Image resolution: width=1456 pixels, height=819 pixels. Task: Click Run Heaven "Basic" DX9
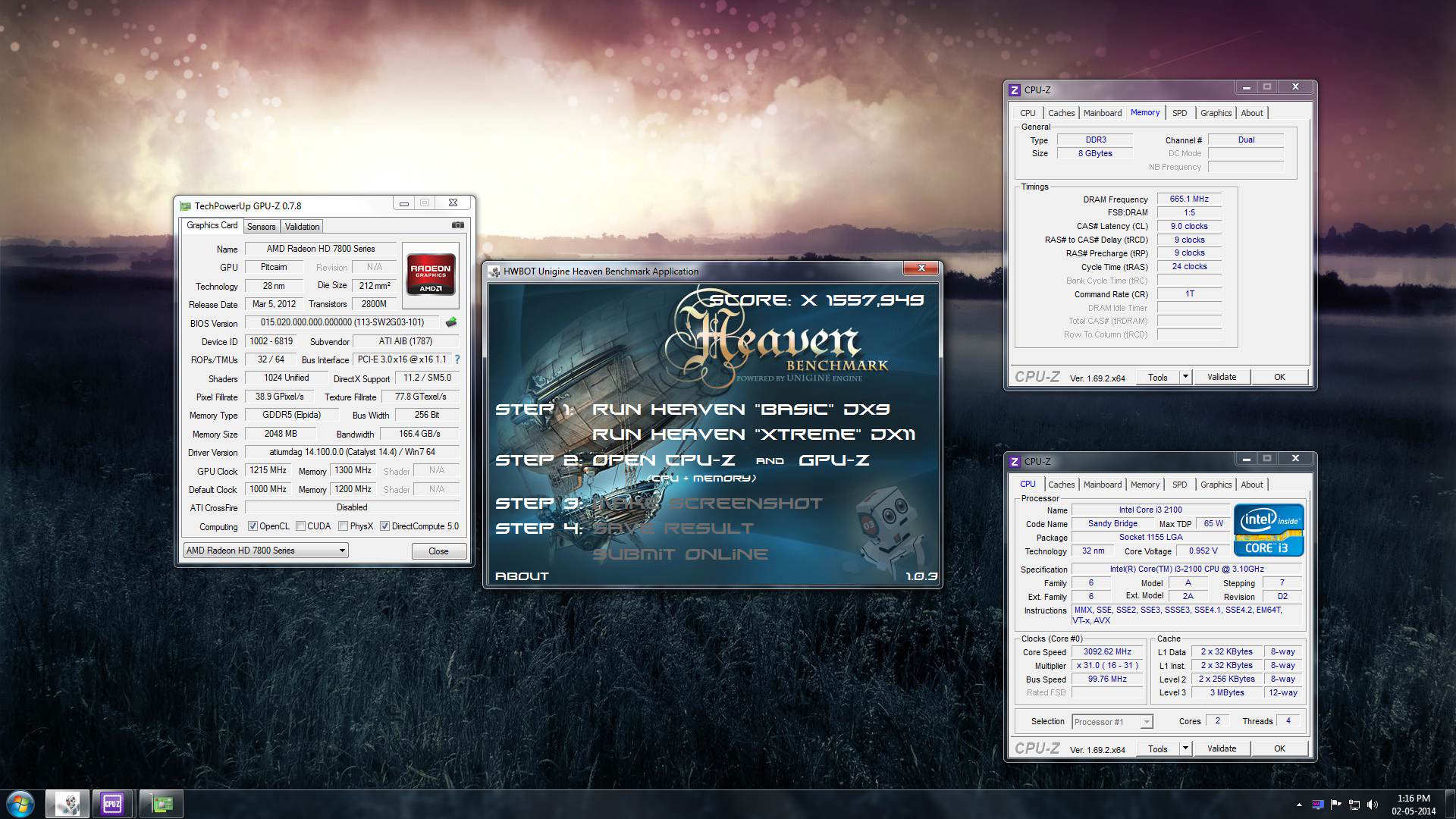[x=740, y=409]
